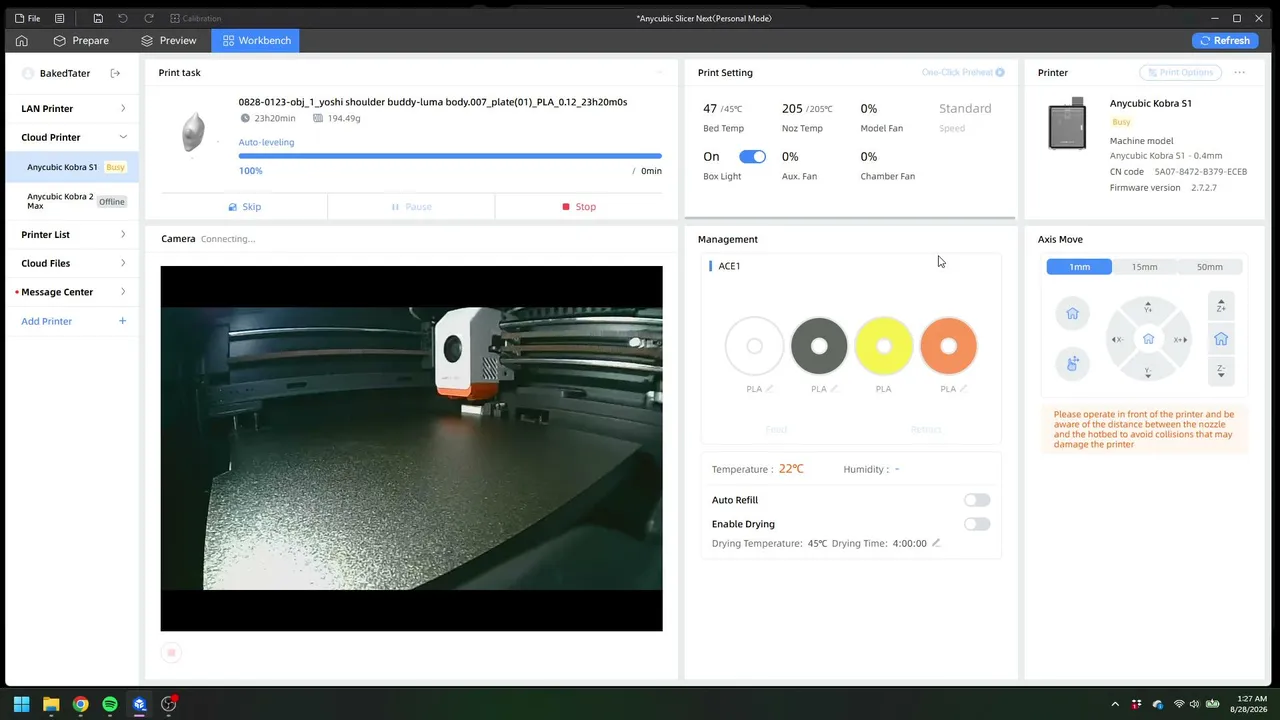Collapse the Cloud Printer section
This screenshot has height=720, width=1280.
[x=73, y=137]
